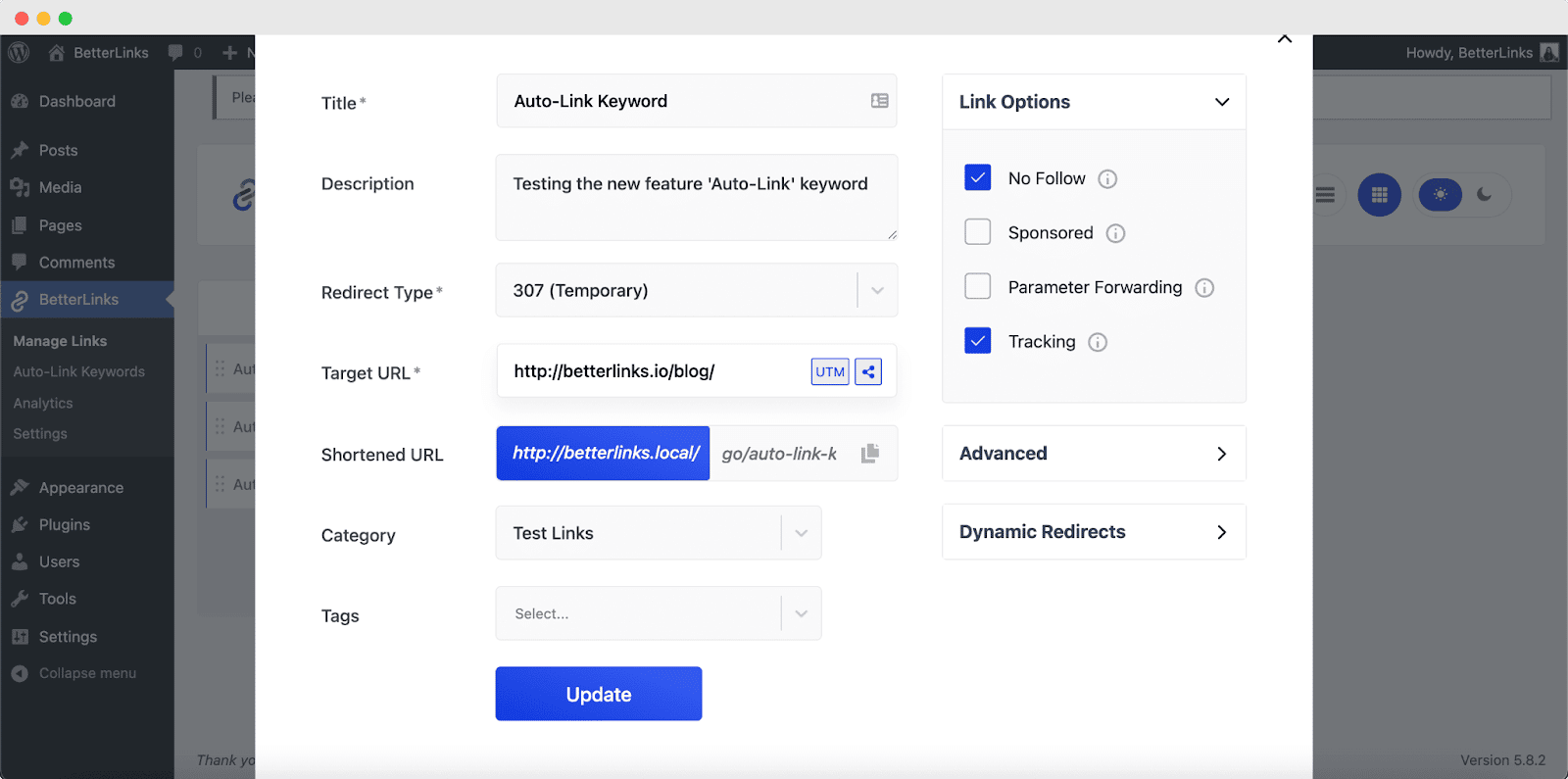The height and width of the screenshot is (779, 1568).
Task: Enable the Parameter Forwarding checkbox
Action: point(978,286)
